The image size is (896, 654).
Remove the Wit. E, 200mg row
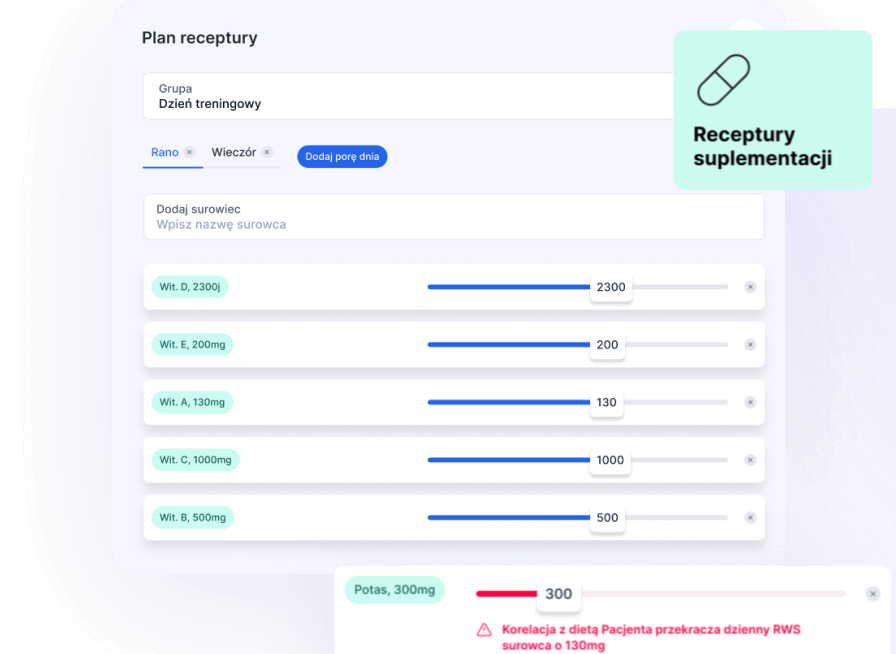click(x=750, y=345)
